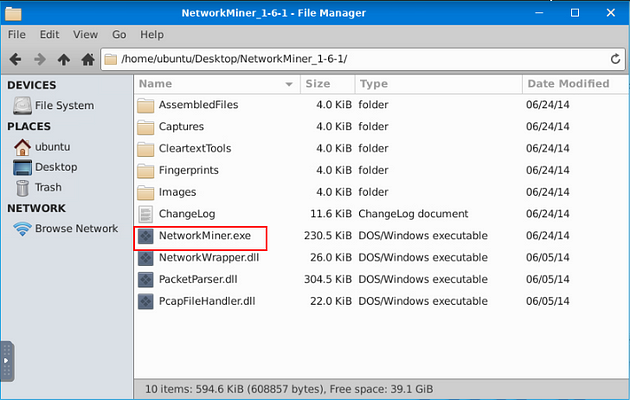Open the View menu
The height and width of the screenshot is (400, 630).
click(x=85, y=35)
